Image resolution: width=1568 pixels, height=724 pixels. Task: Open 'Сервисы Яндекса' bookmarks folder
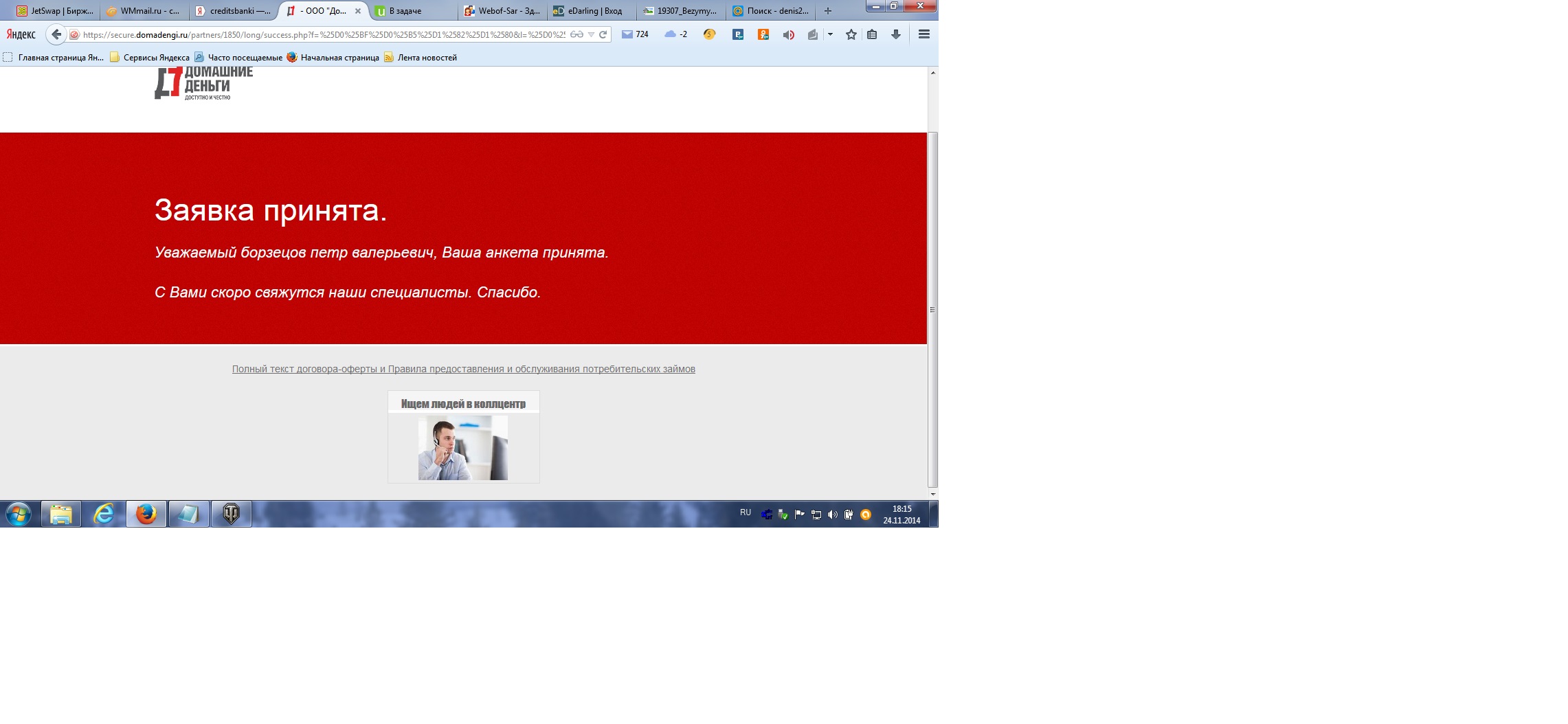(149, 58)
